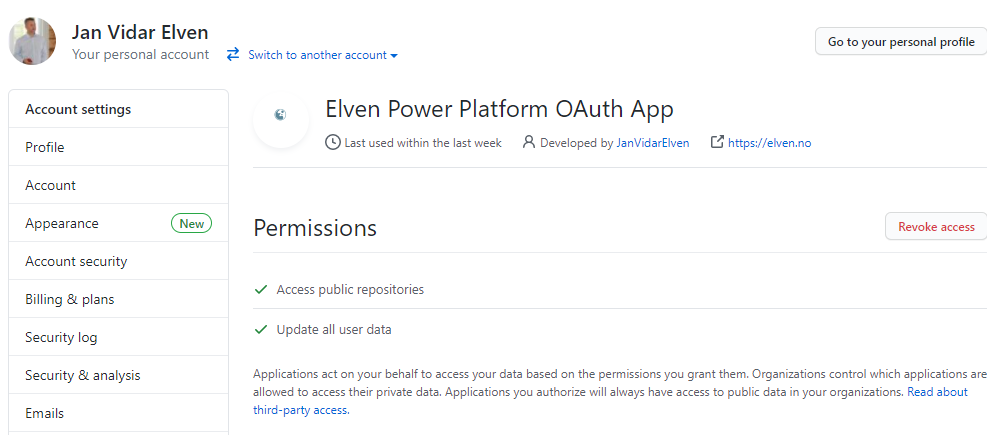The height and width of the screenshot is (435, 987).
Task: Click checkmark beside Access public repositories
Action: click(x=261, y=290)
